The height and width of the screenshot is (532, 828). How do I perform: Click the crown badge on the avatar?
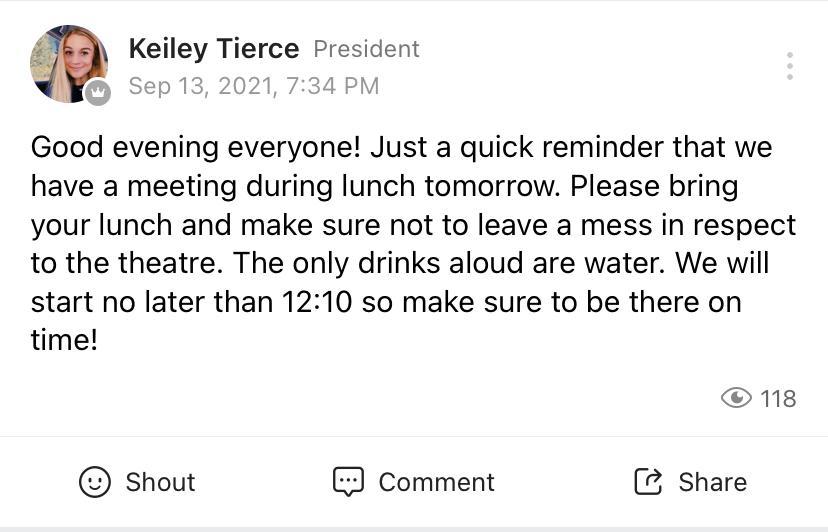click(97, 93)
